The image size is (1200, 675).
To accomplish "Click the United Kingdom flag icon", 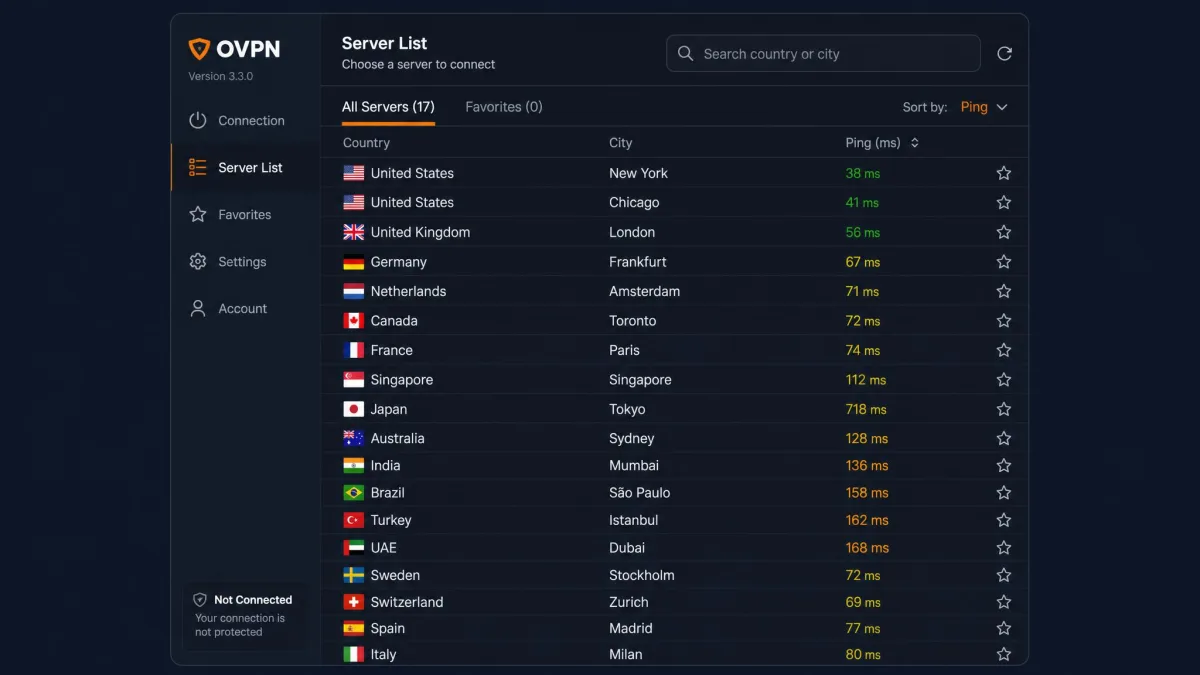I will (354, 232).
